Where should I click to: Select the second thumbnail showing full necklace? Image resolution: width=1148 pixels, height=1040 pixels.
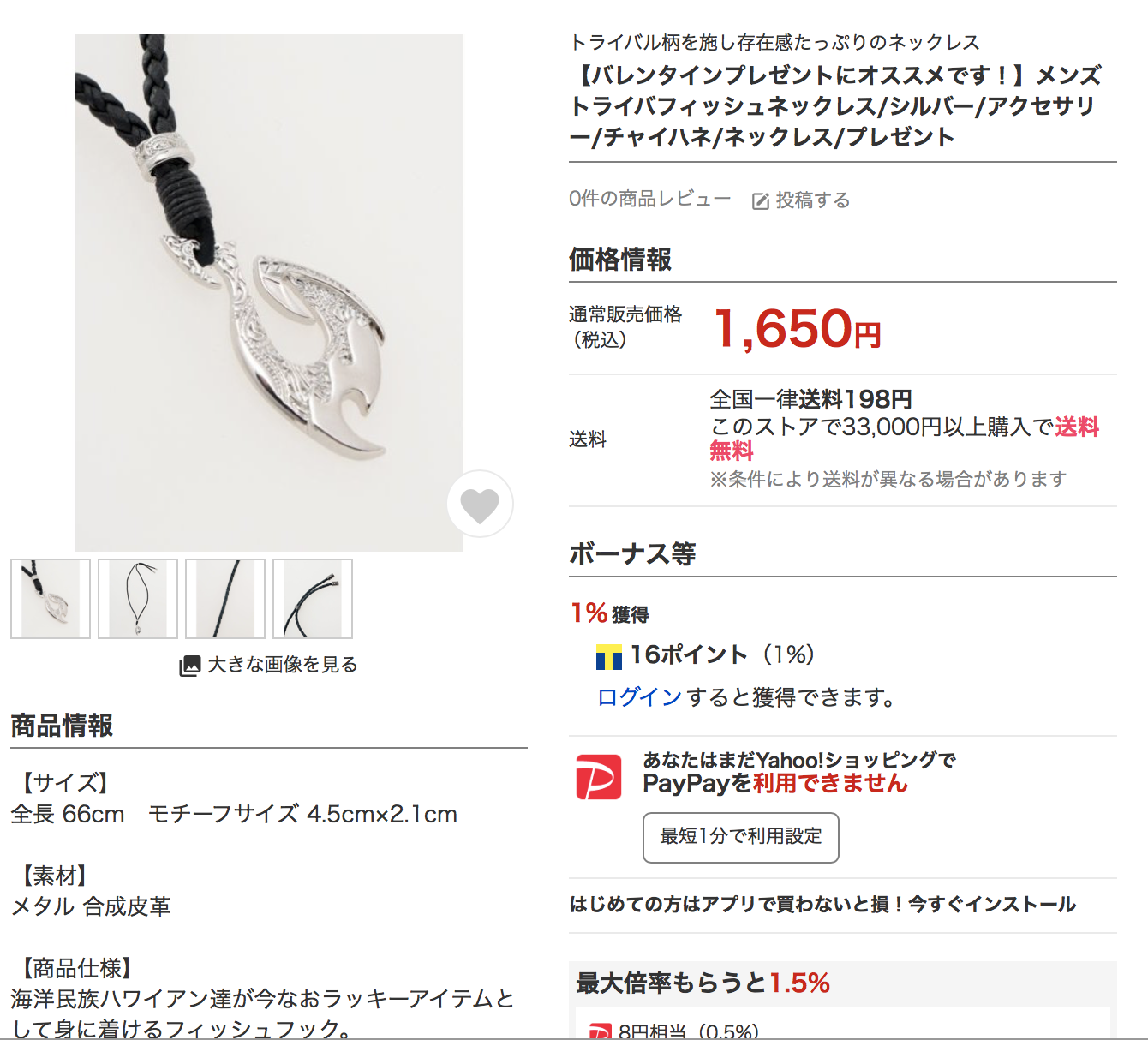pos(138,599)
